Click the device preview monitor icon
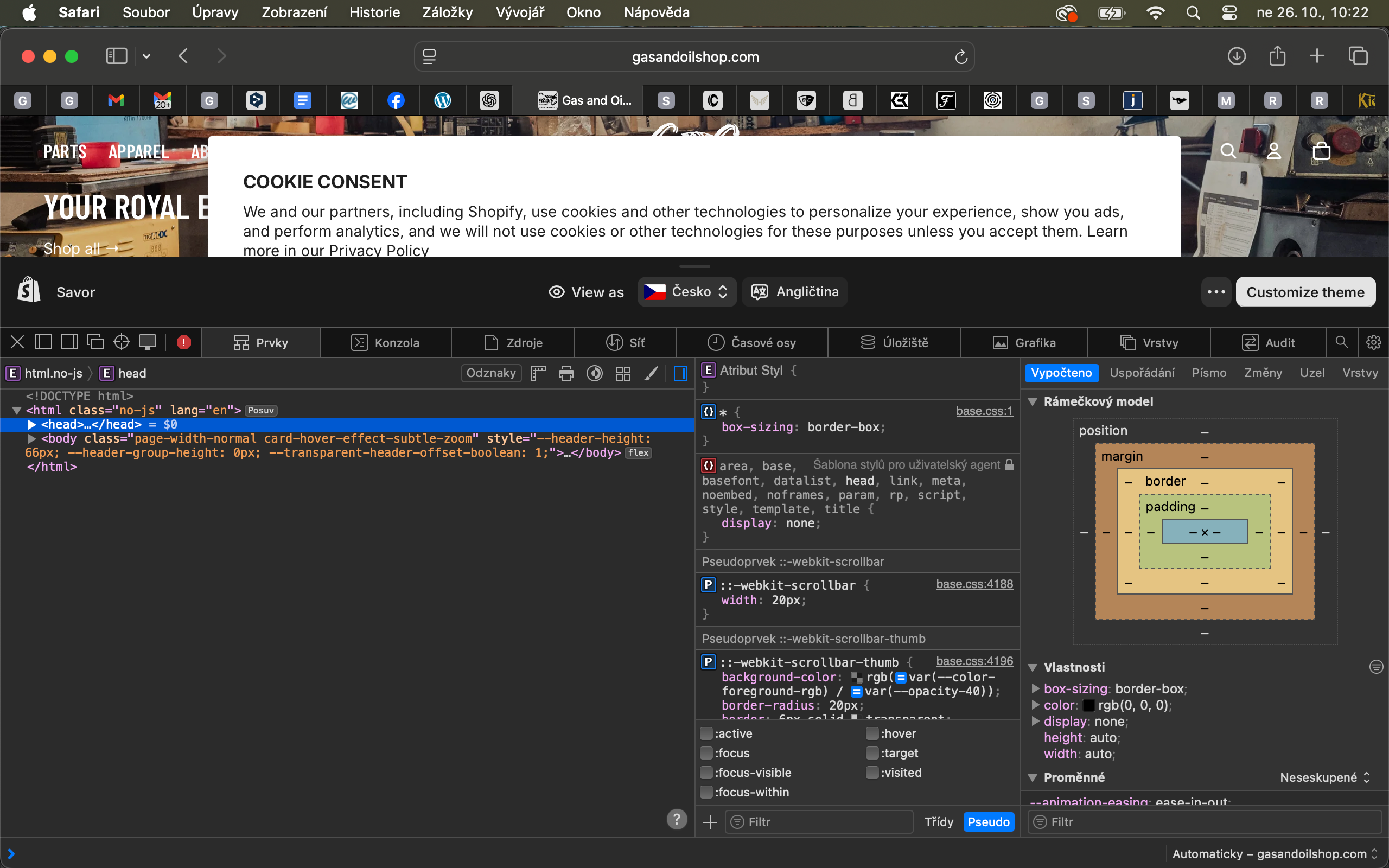1389x868 pixels. (148, 343)
